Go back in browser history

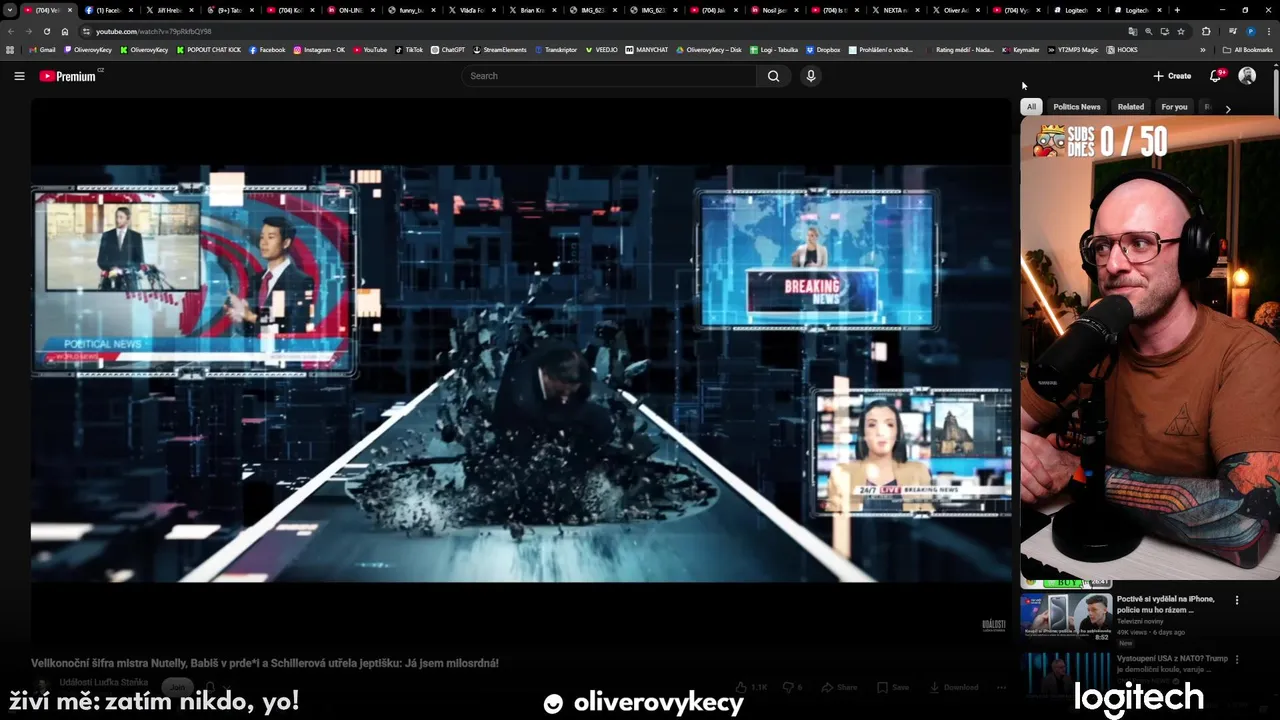pyautogui.click(x=11, y=31)
